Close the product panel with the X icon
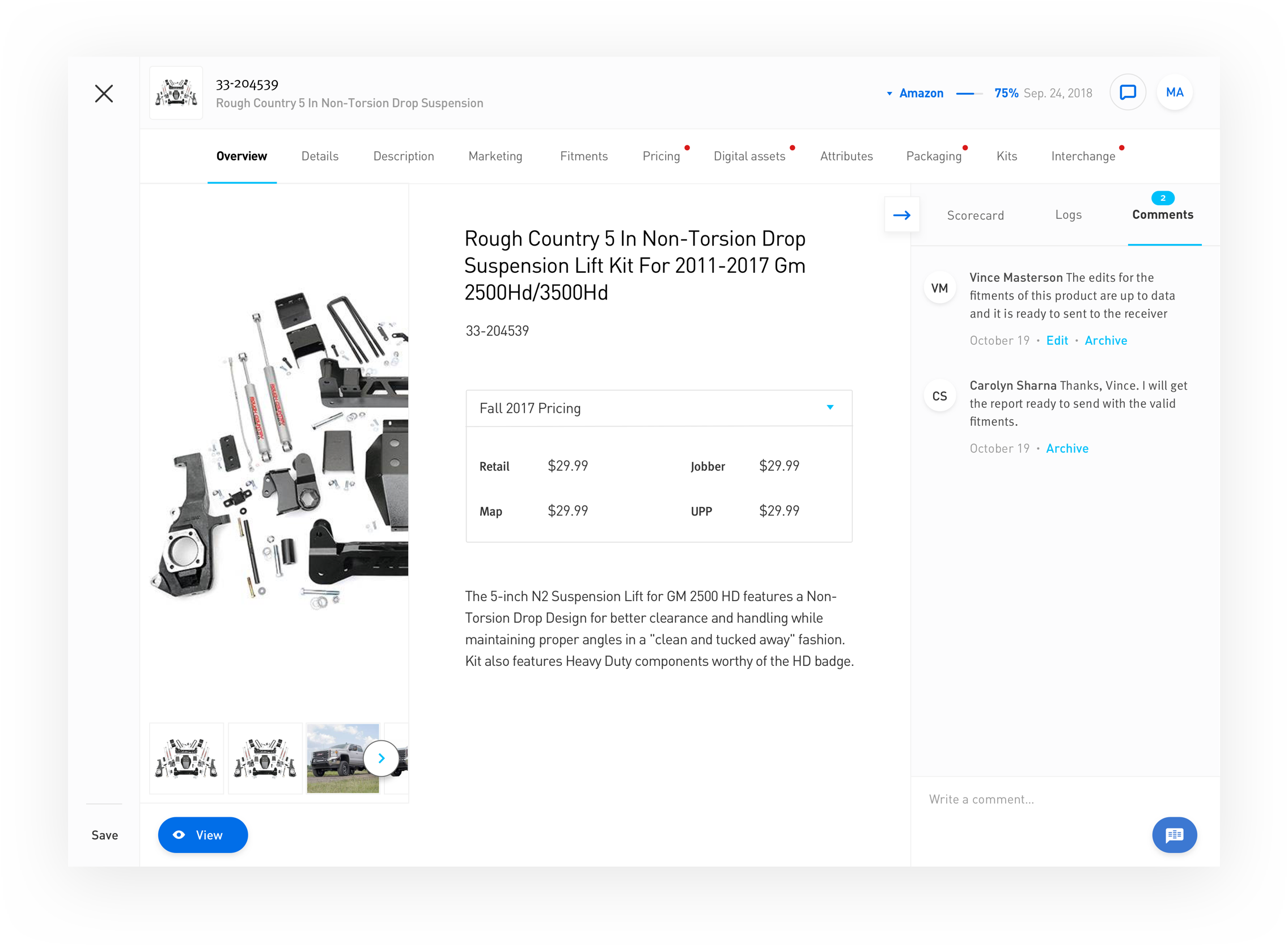 [104, 94]
